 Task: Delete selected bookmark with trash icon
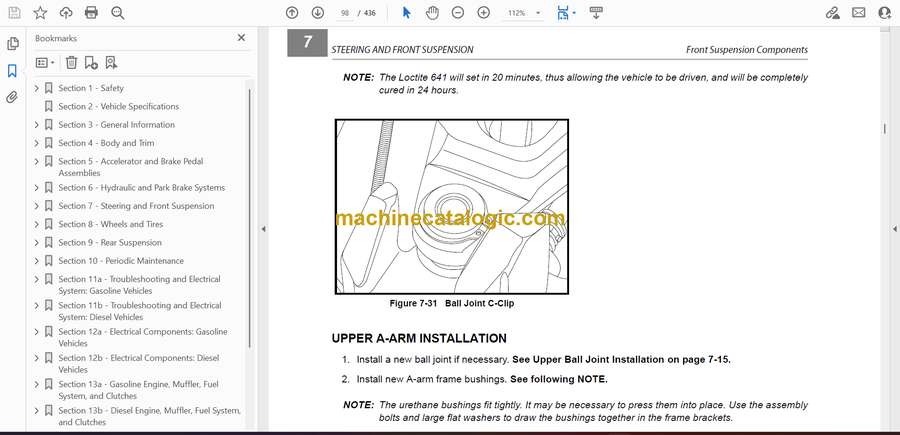(x=71, y=63)
